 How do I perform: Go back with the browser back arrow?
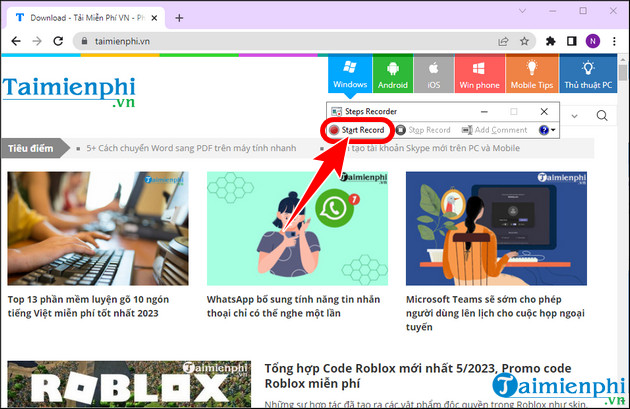click(x=16, y=41)
